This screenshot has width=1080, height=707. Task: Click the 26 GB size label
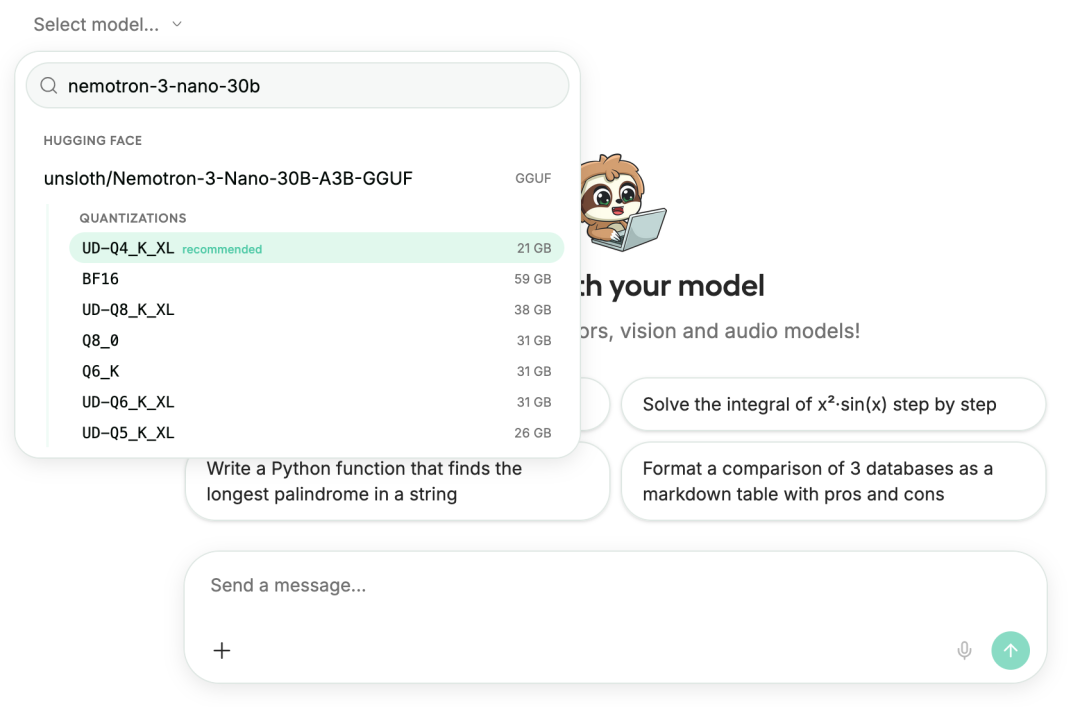pyautogui.click(x=532, y=433)
